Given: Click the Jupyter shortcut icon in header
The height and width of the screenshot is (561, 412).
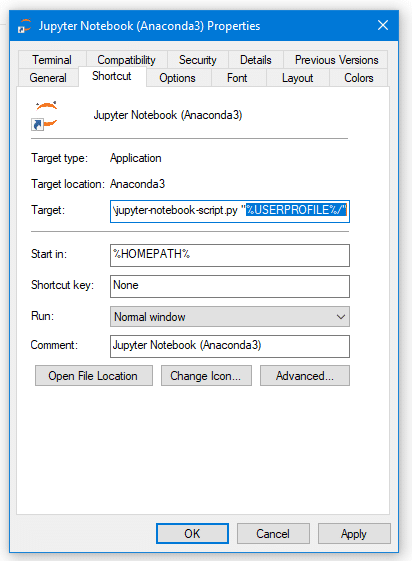Looking at the screenshot, I should click(x=45, y=116).
